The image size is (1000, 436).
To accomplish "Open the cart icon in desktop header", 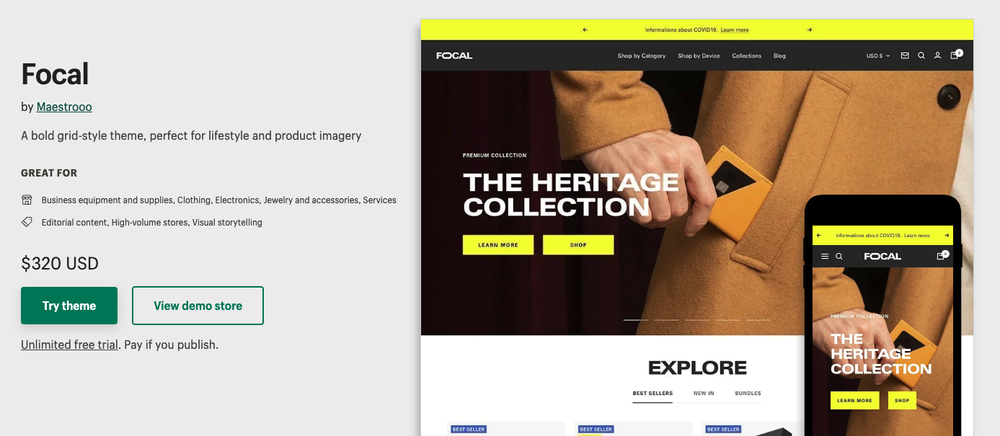I will click(x=955, y=55).
